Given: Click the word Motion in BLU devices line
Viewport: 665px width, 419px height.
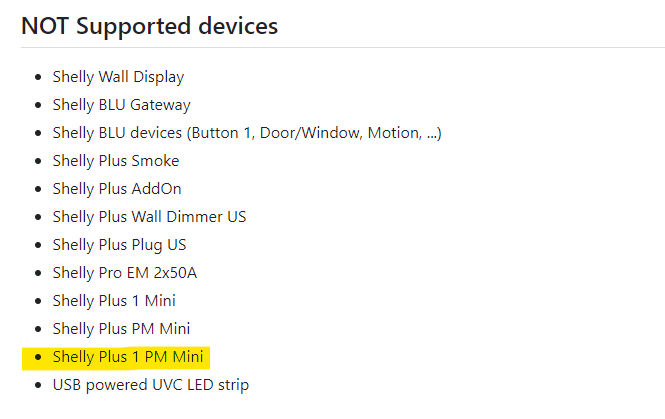Looking at the screenshot, I should click(x=394, y=133).
